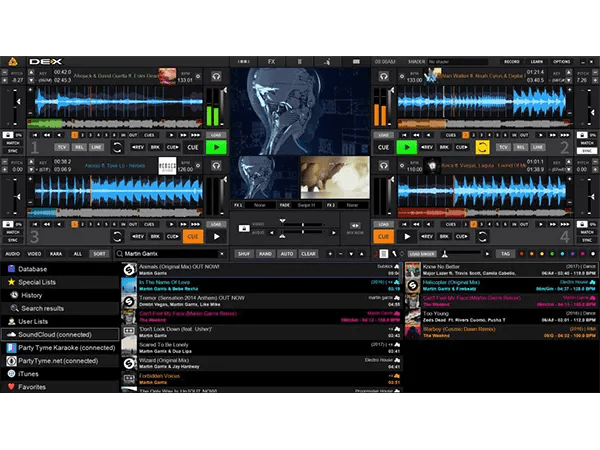This screenshot has width=600, height=450.
Task: Click SHUF to shuffle the playlist
Action: tap(244, 254)
